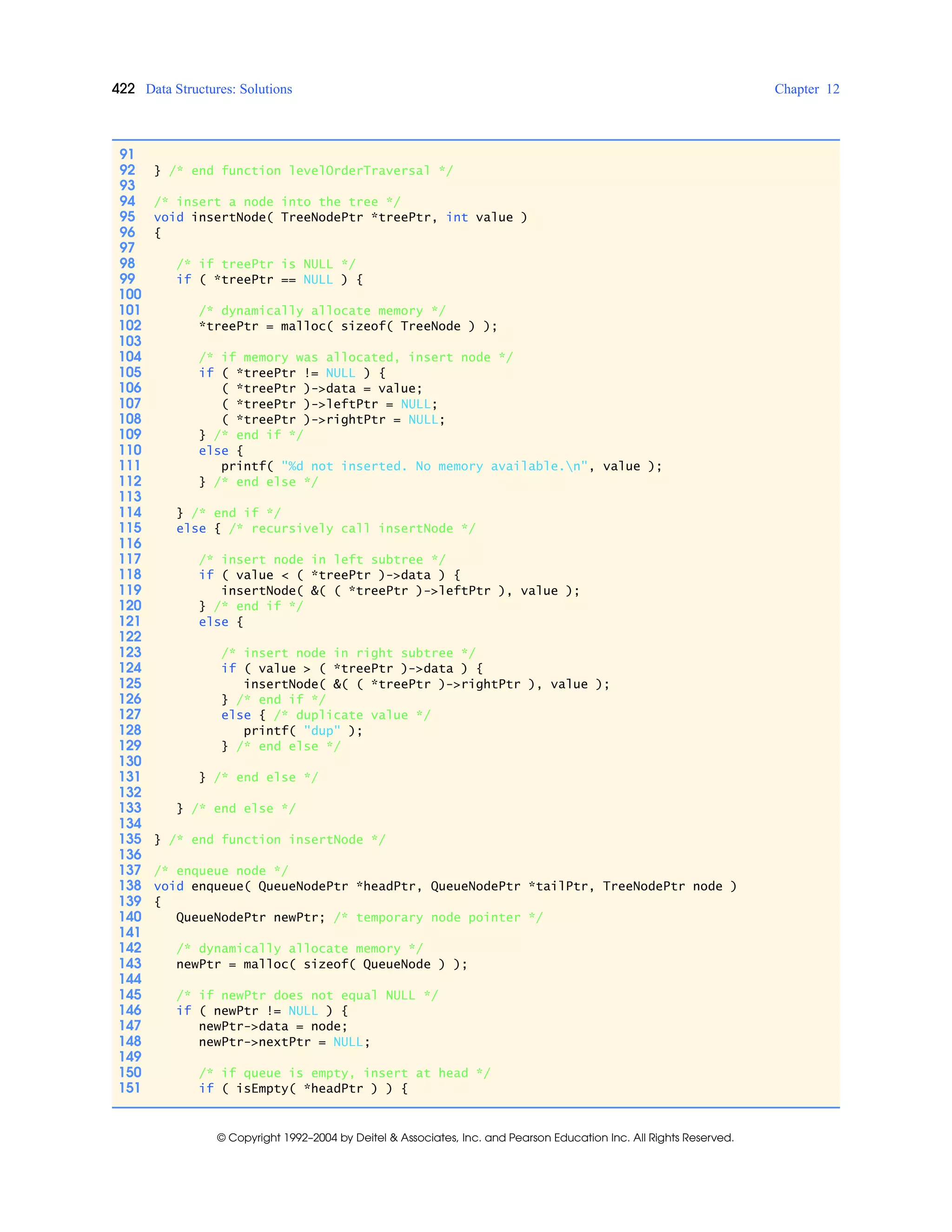Click line number 102

(x=130, y=325)
